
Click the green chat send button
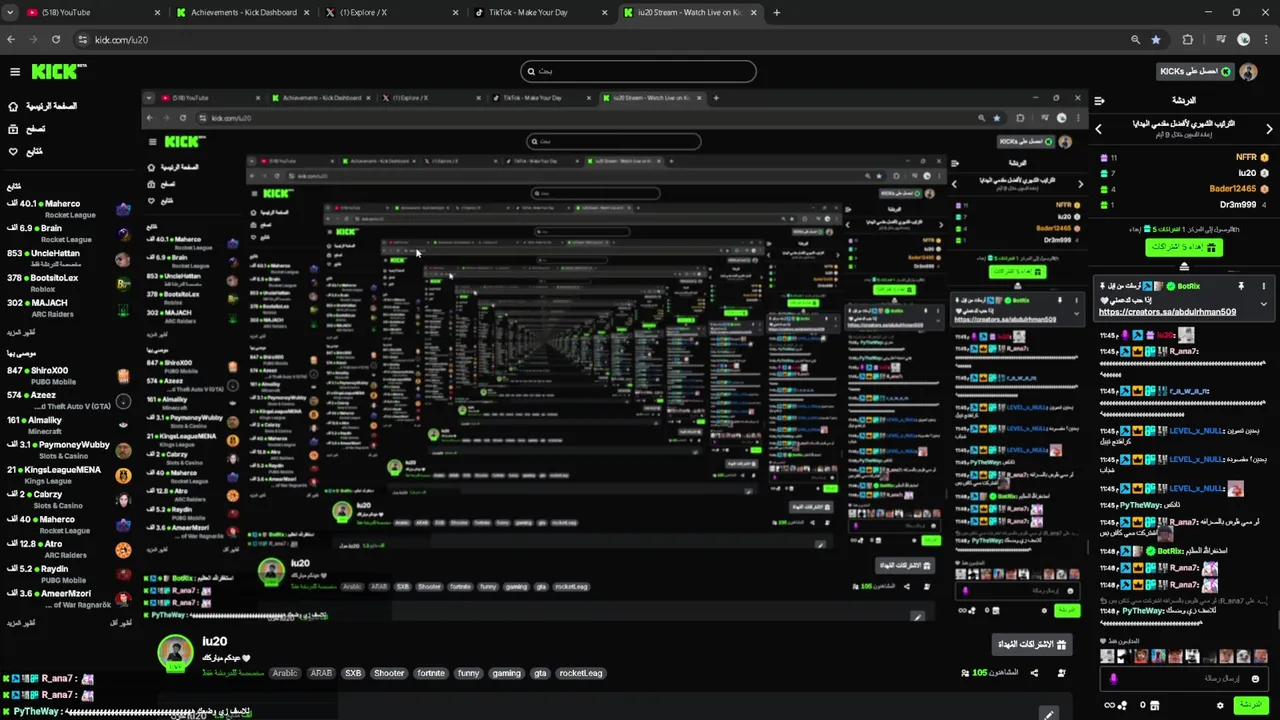pyautogui.click(x=1250, y=705)
